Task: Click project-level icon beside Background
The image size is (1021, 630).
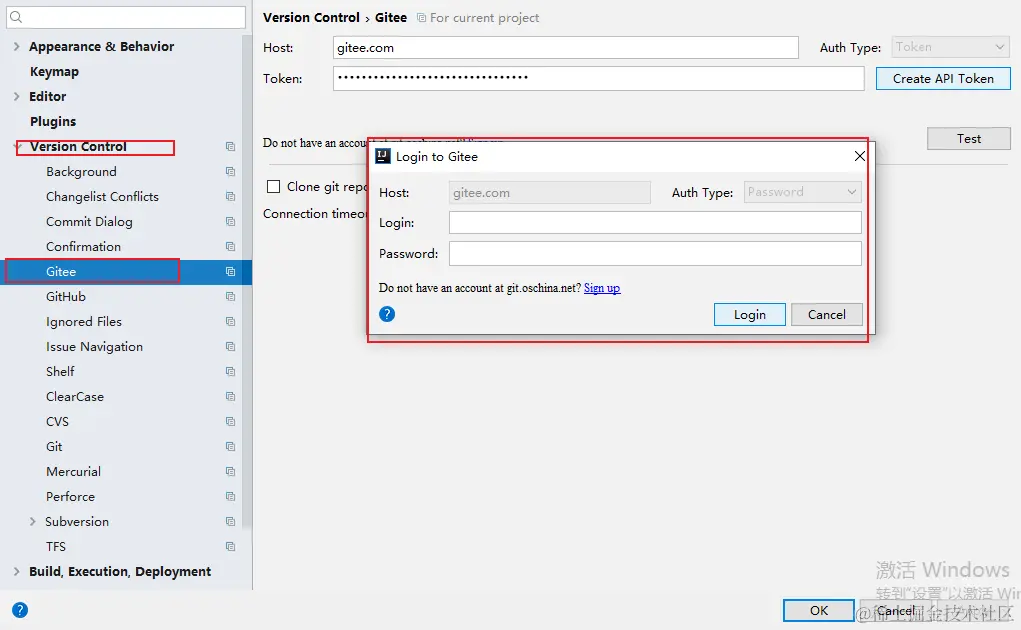Action: (x=230, y=171)
